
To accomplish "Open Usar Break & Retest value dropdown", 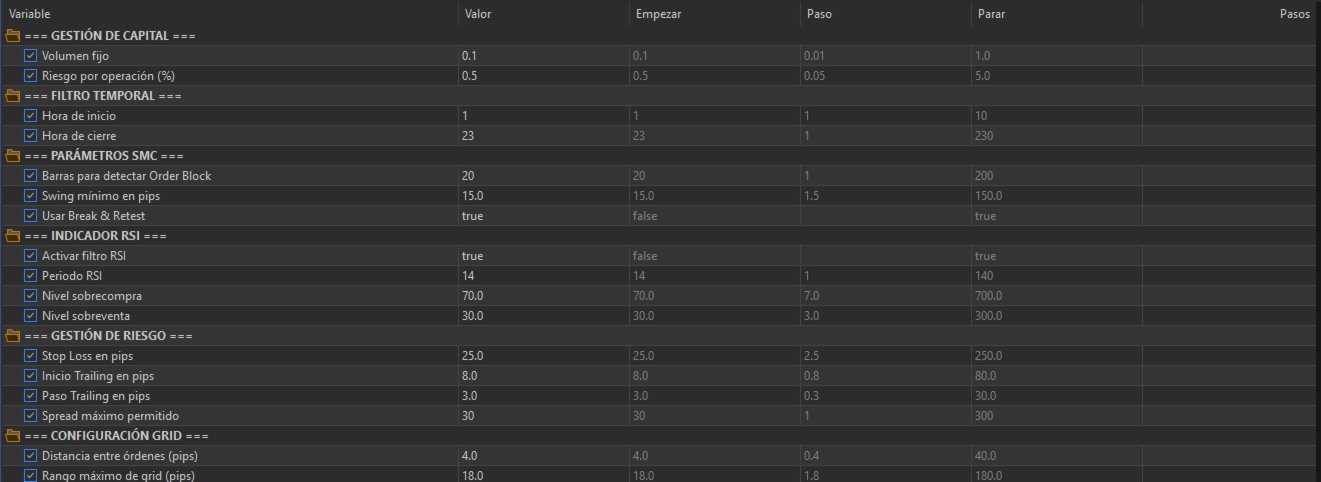I will point(542,216).
